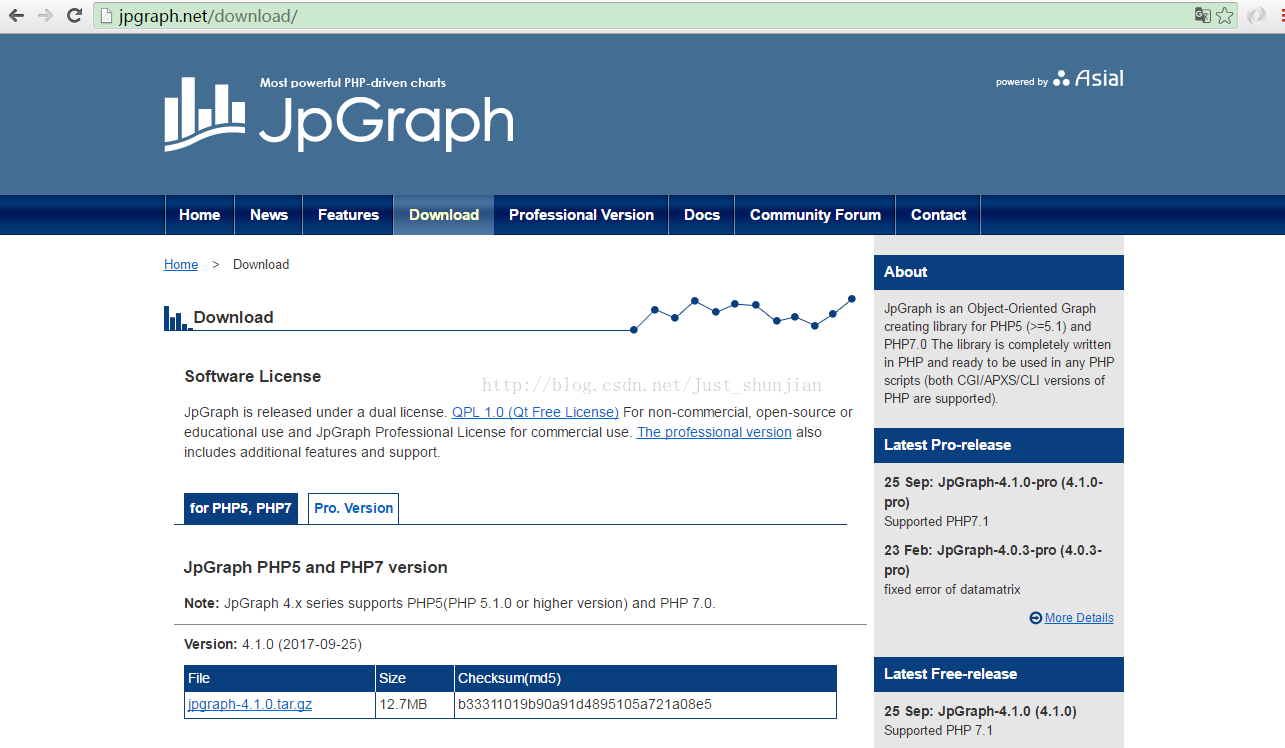
Task: Click the fixed error of datamatrix text
Action: (952, 589)
